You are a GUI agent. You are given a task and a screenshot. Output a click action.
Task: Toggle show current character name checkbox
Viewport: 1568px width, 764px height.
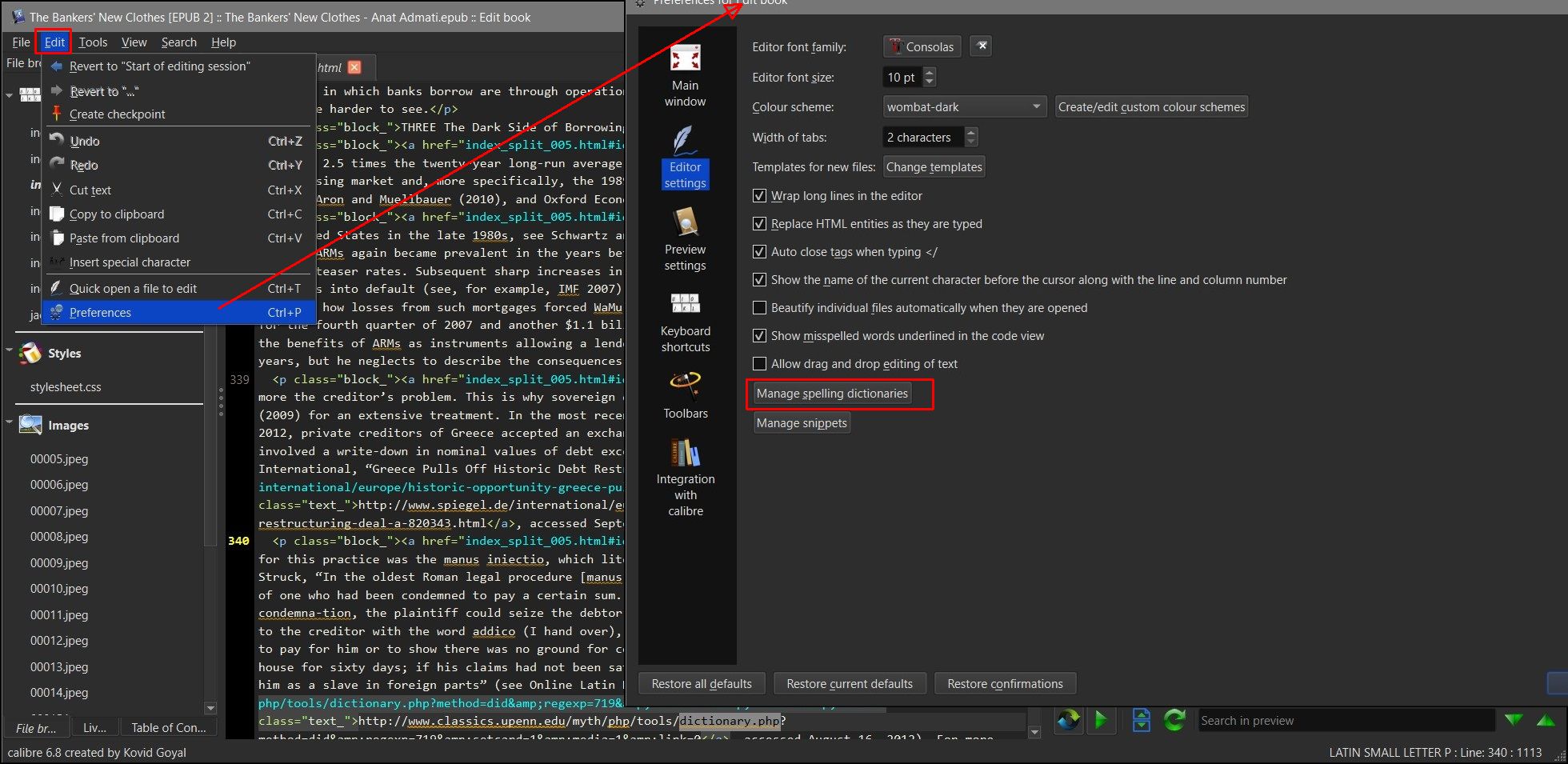click(759, 280)
